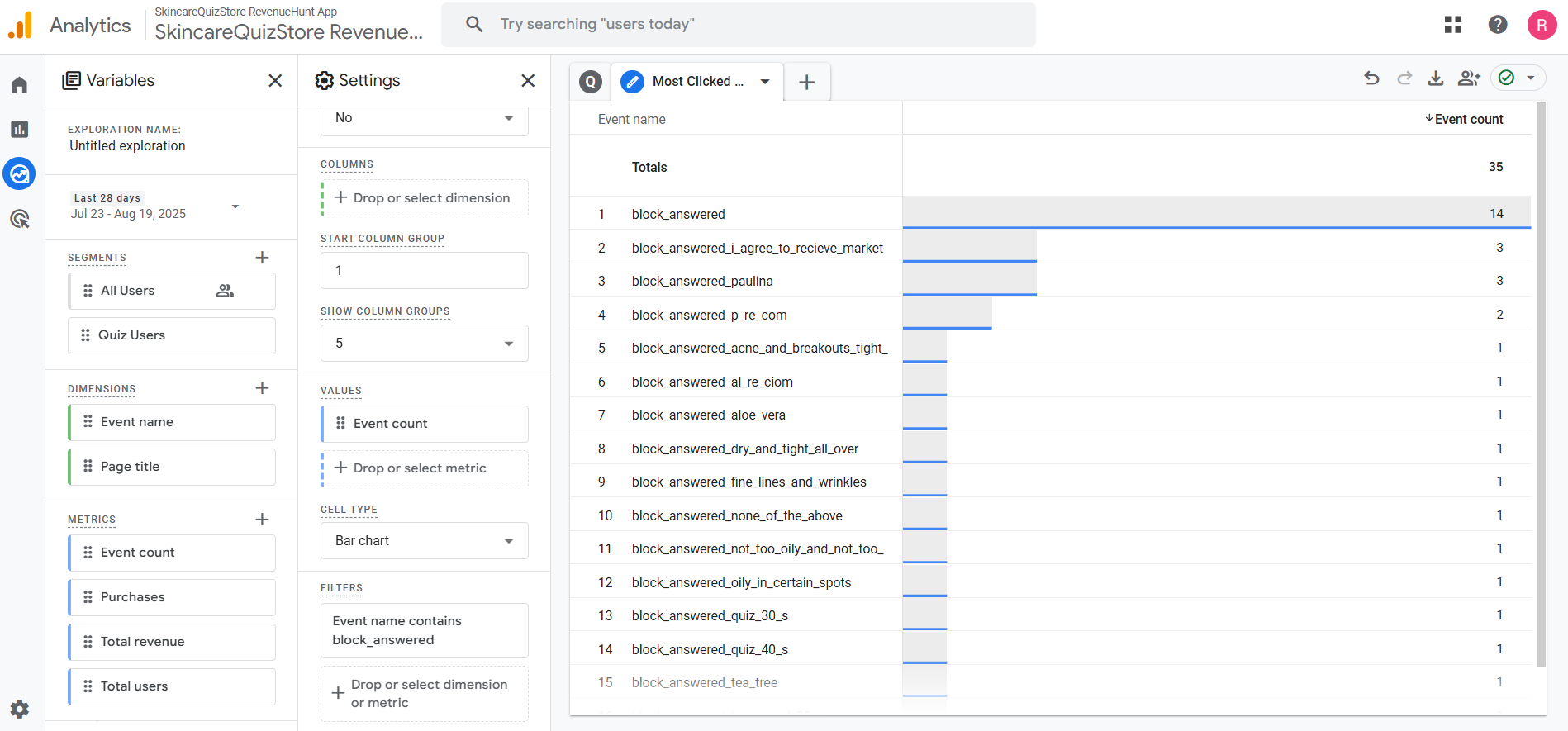Close the Variables panel

[x=275, y=80]
